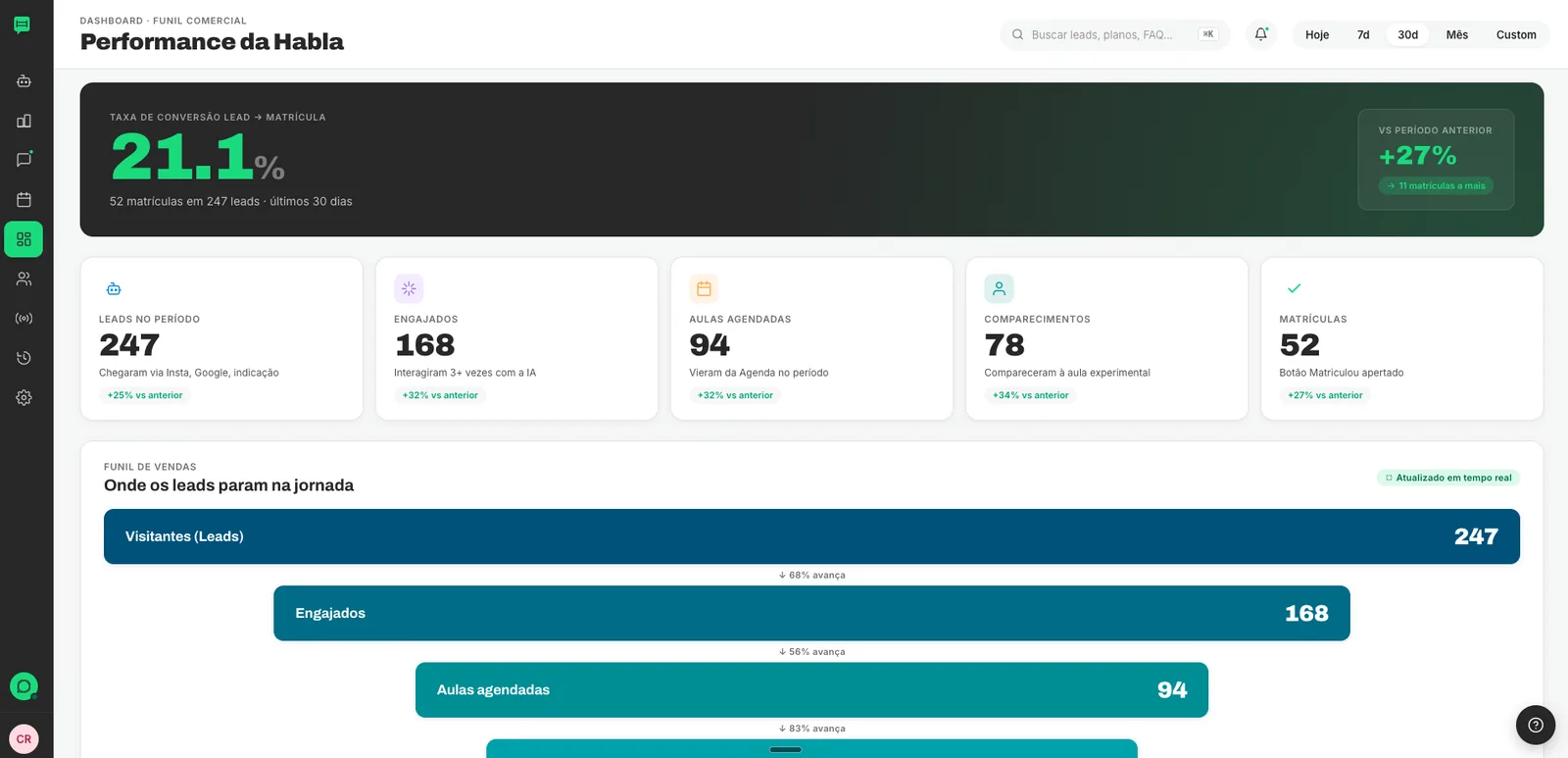
Task: Click the Atualizado em tempo real badge
Action: [x=1448, y=478]
